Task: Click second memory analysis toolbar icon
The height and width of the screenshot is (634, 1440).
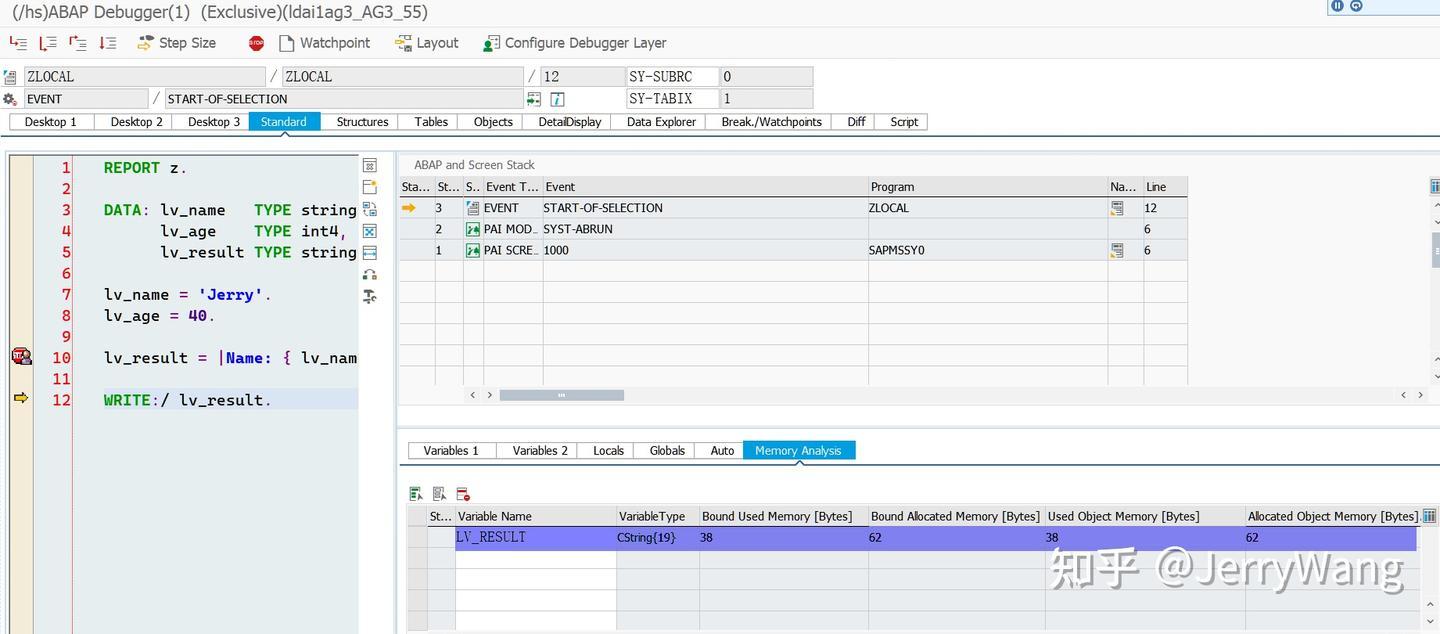Action: (440, 494)
